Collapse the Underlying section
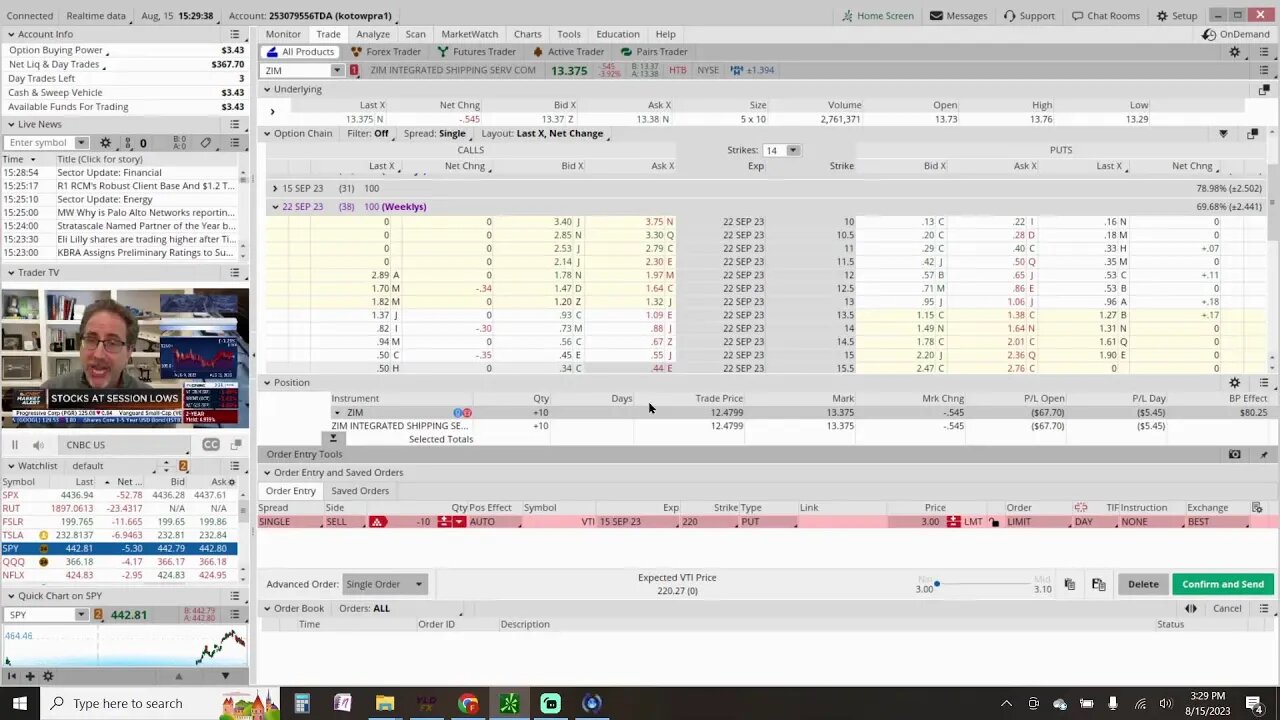 point(267,90)
